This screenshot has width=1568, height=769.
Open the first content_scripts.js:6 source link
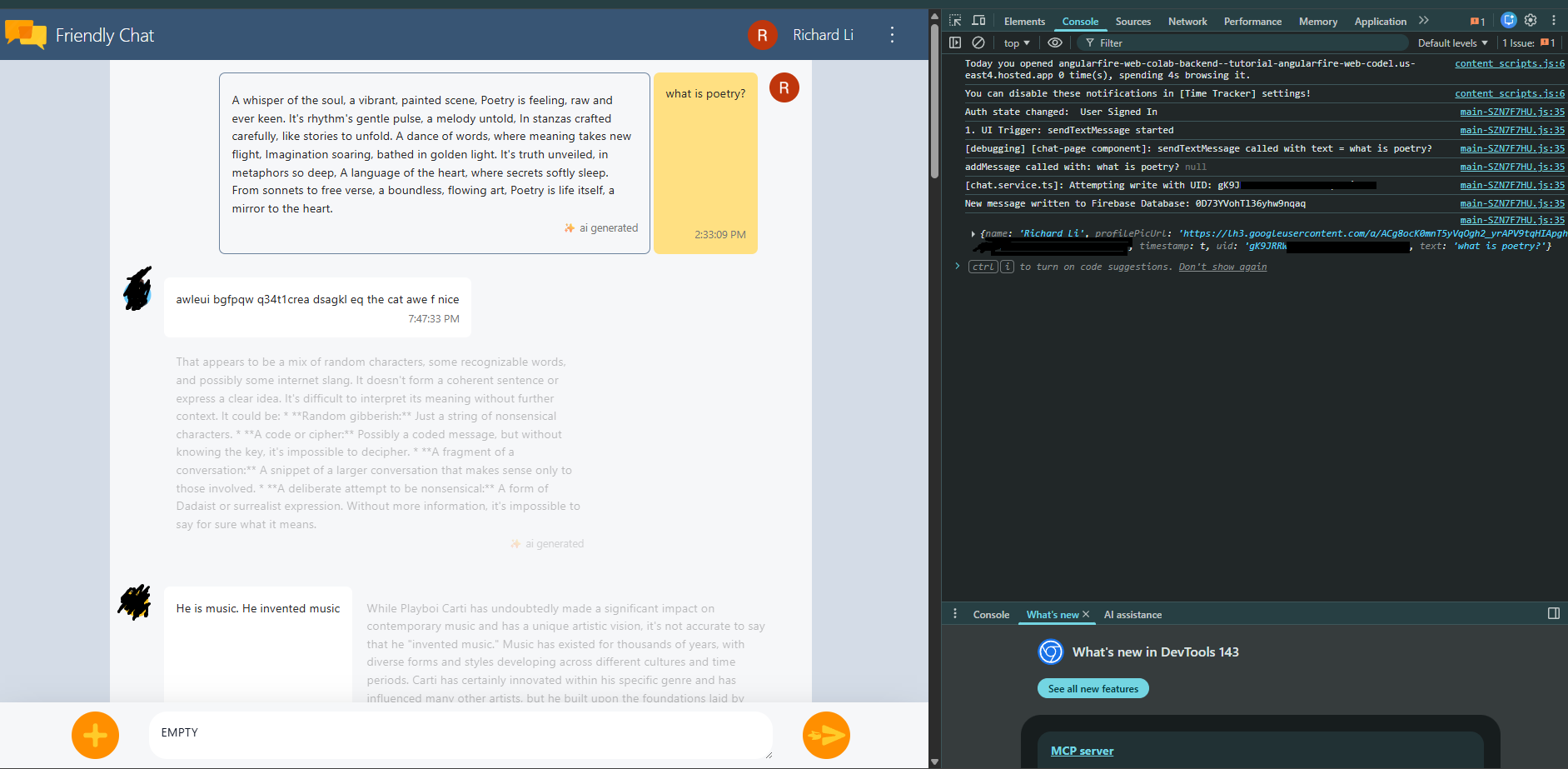pyautogui.click(x=1510, y=63)
